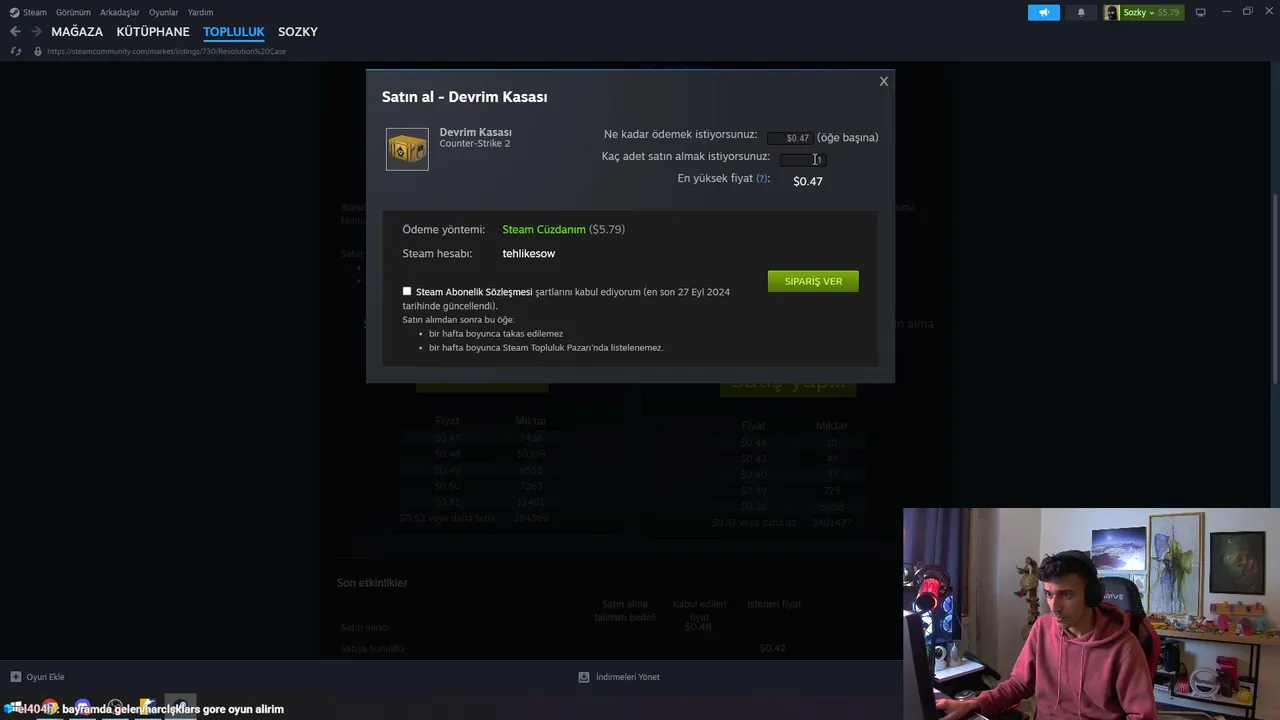Image resolution: width=1280 pixels, height=720 pixels.
Task: Open the Arkadaşlar menu
Action: click(120, 12)
